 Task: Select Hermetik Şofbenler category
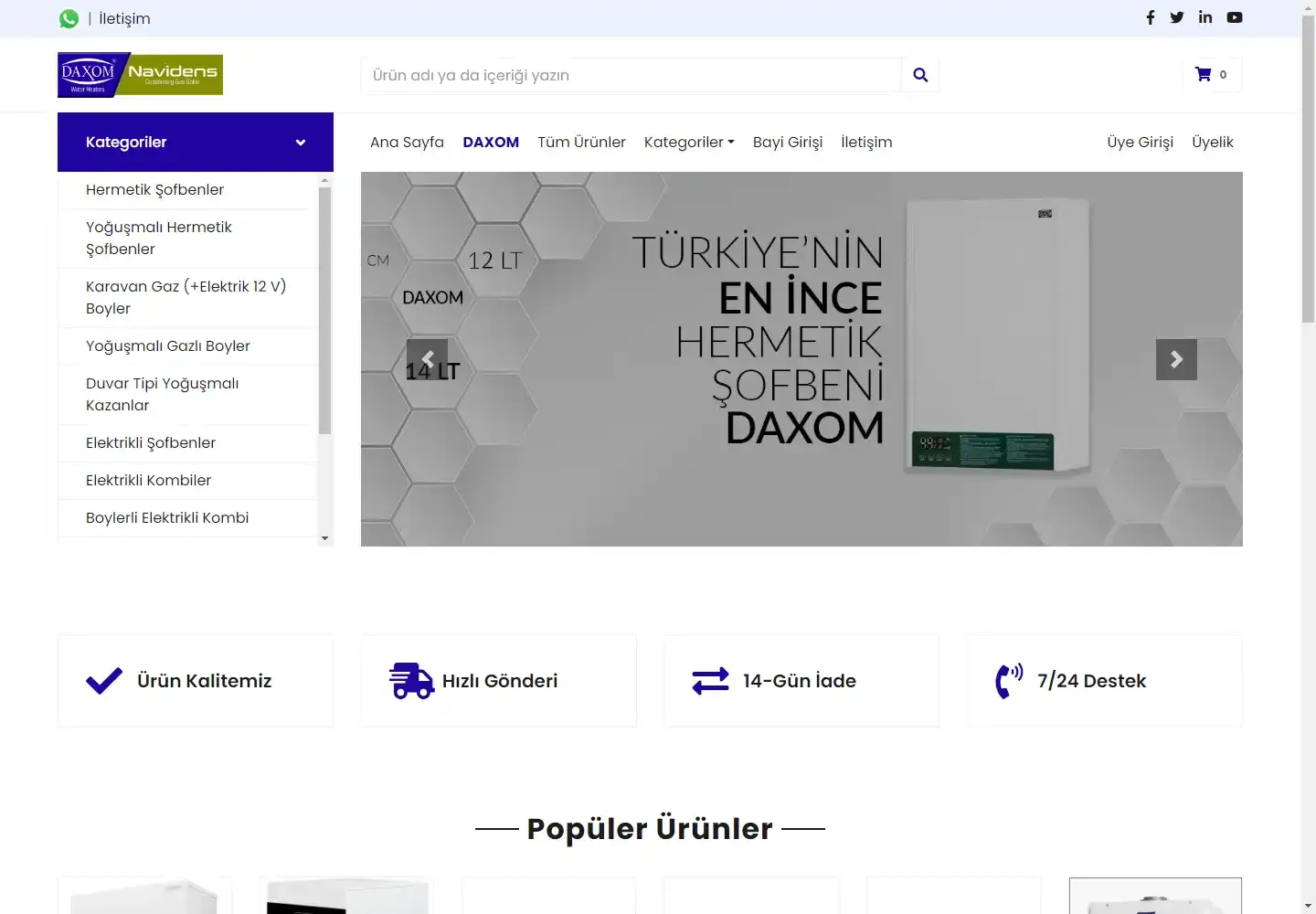(187, 190)
